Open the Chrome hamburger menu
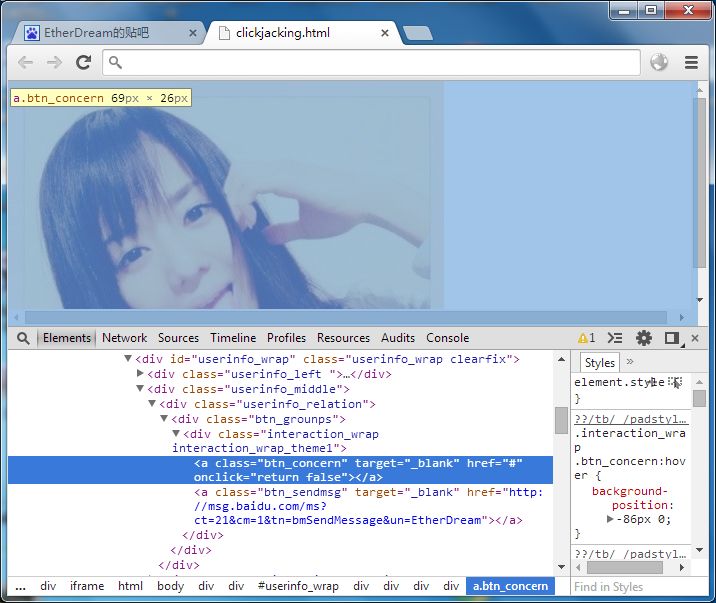Viewport: 716px width, 603px height. pyautogui.click(x=691, y=62)
